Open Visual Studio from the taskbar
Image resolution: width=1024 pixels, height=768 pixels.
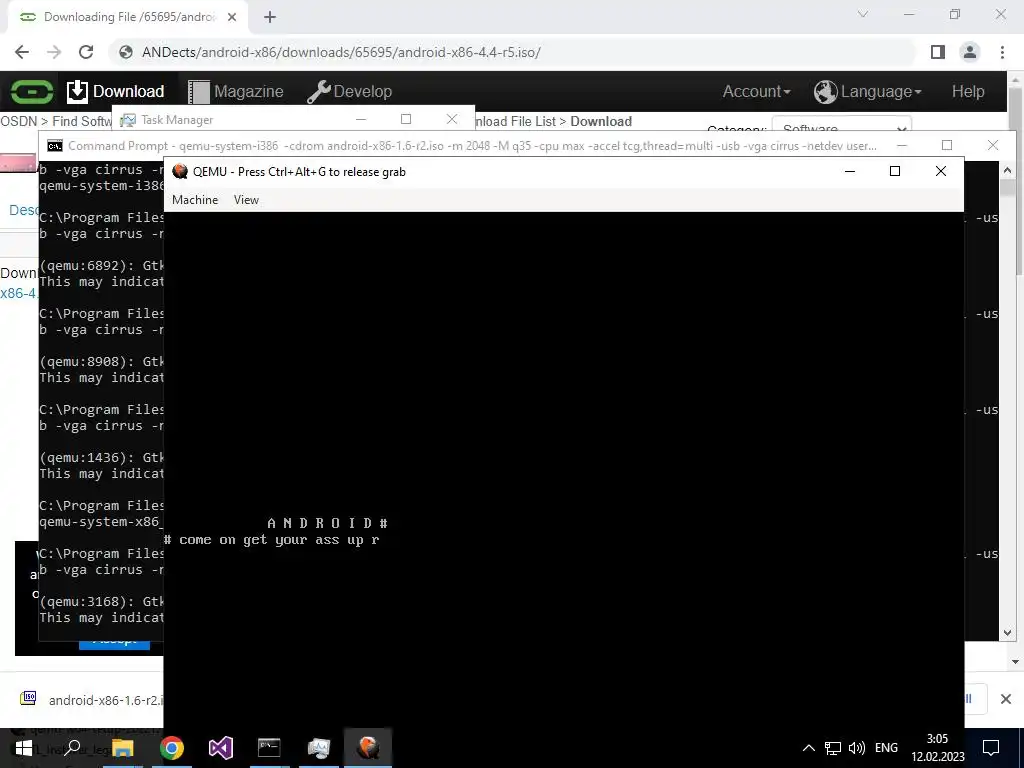[221, 748]
